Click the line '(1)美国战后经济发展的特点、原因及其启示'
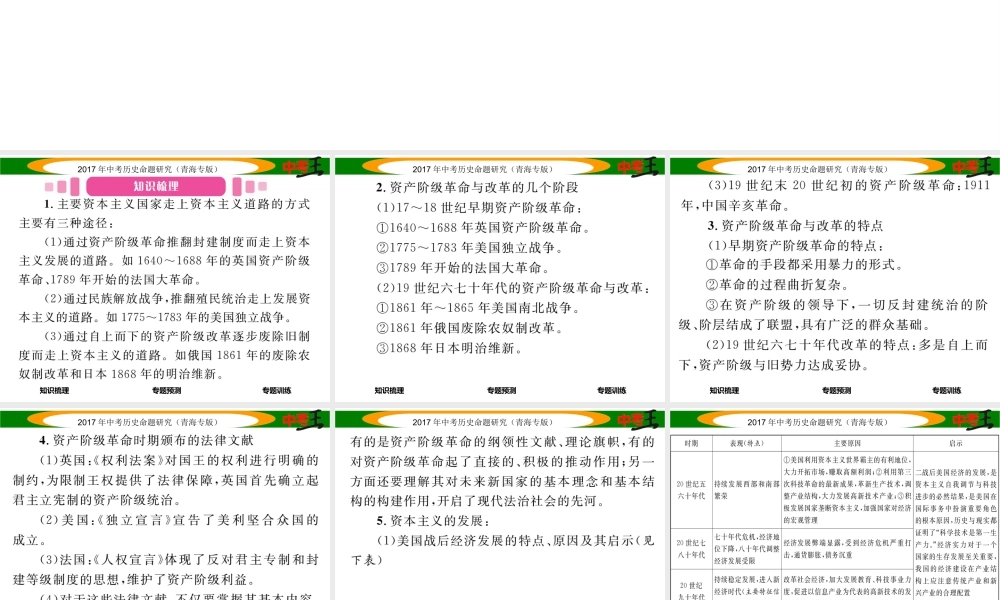This screenshot has width=1000, height=600. 515,541
